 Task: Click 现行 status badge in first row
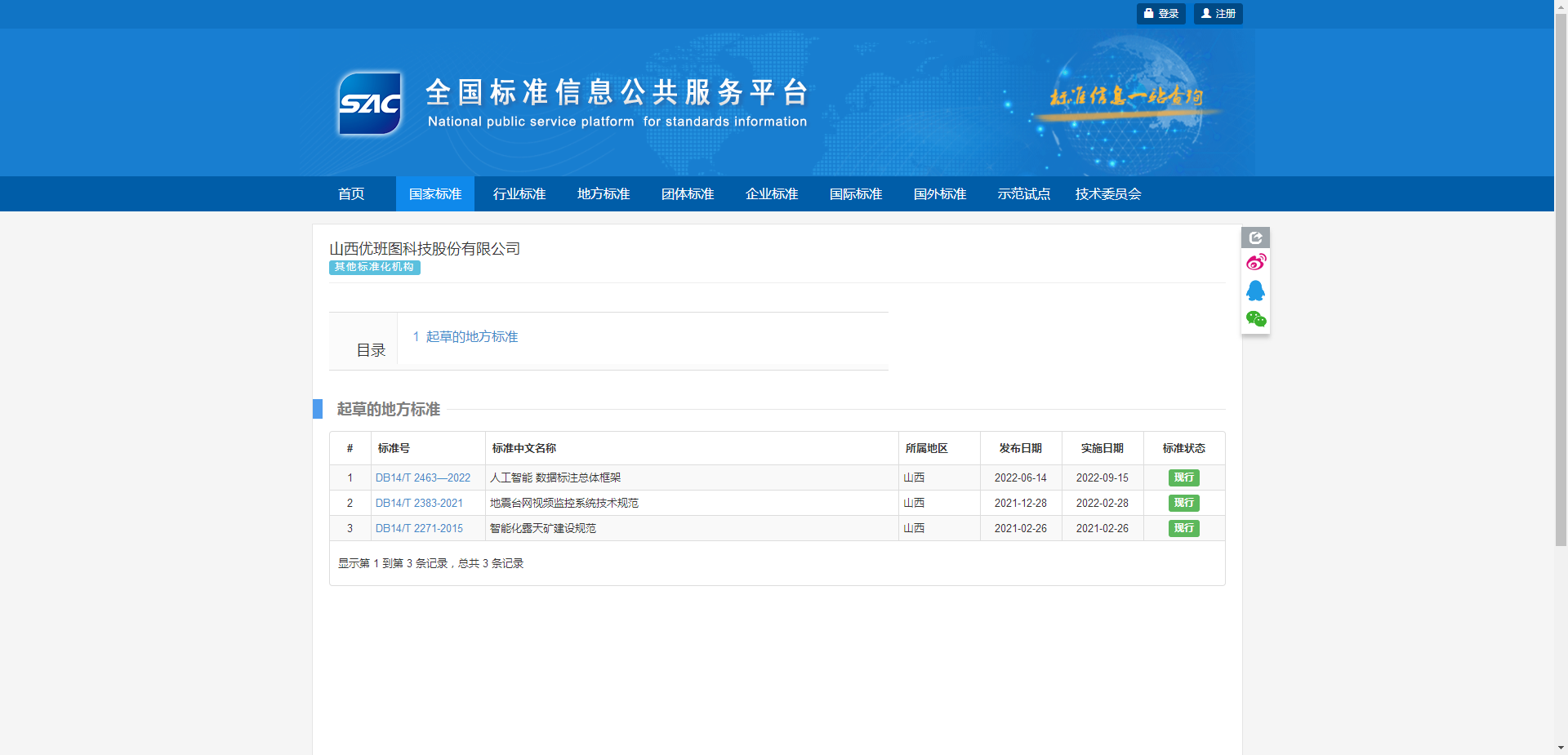[1183, 478]
